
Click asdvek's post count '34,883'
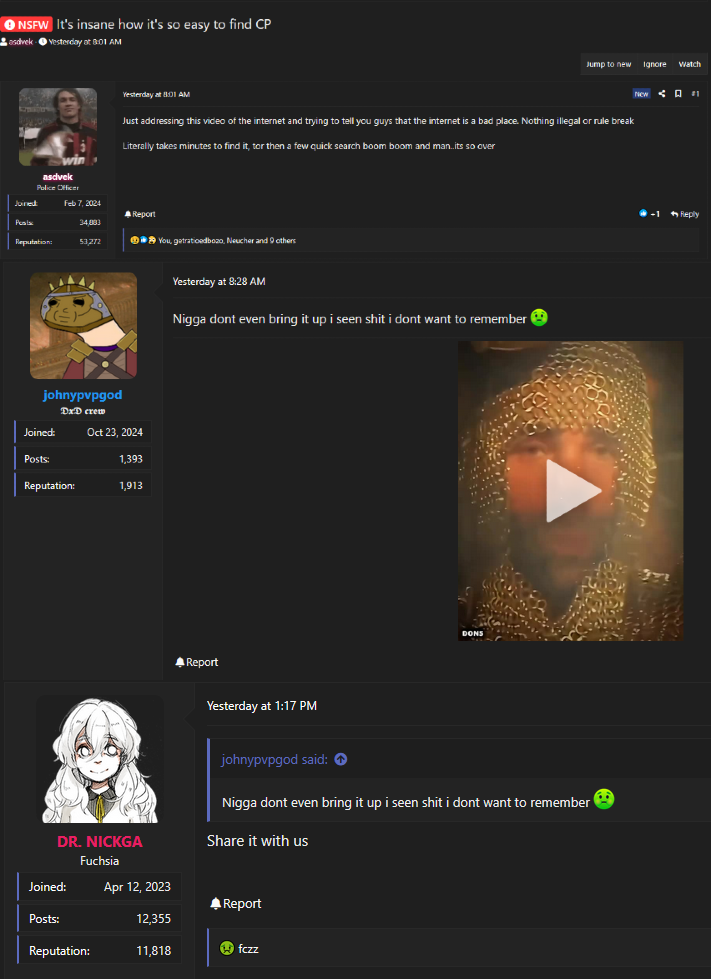pos(90,222)
